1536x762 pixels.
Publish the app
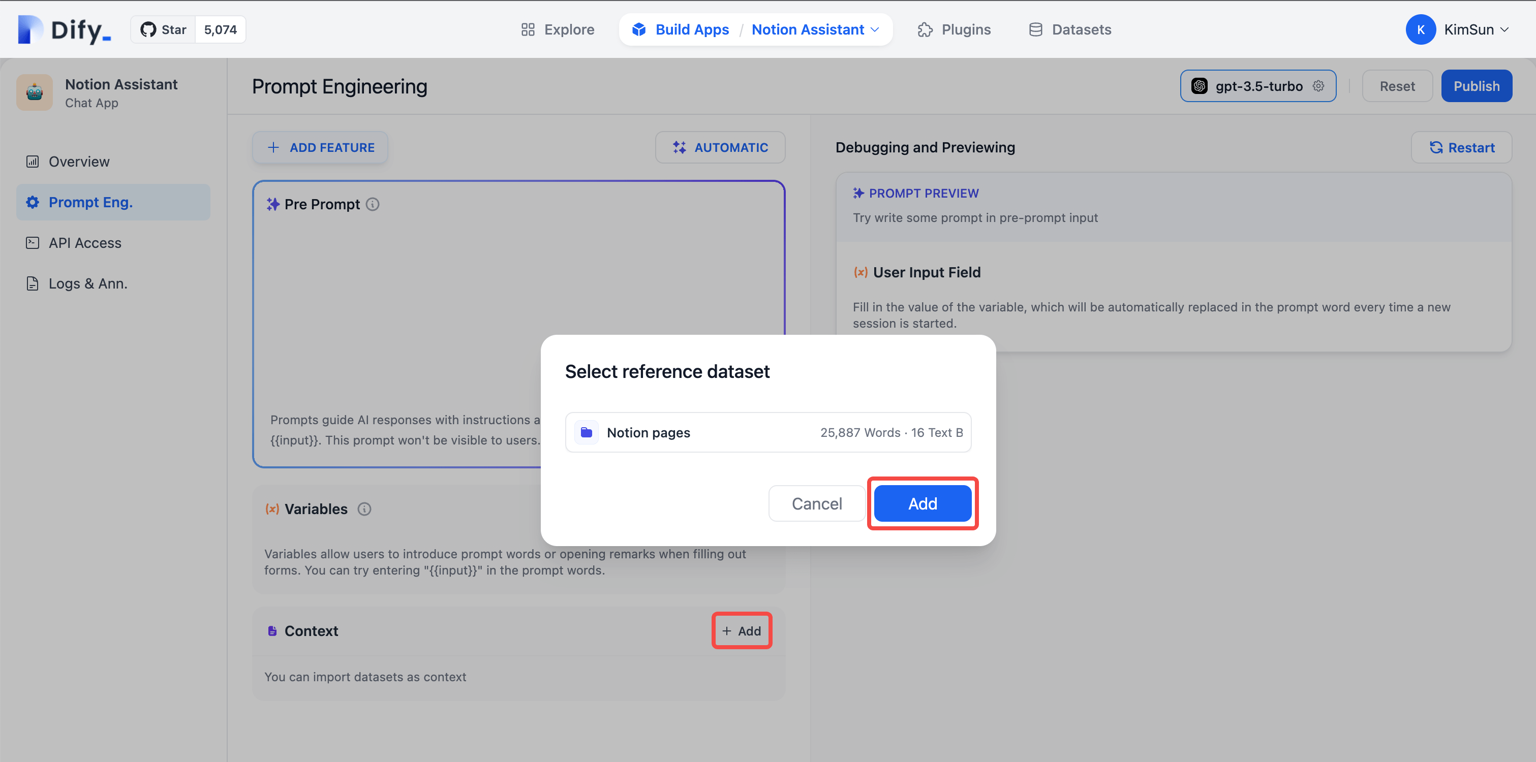tap(1476, 86)
